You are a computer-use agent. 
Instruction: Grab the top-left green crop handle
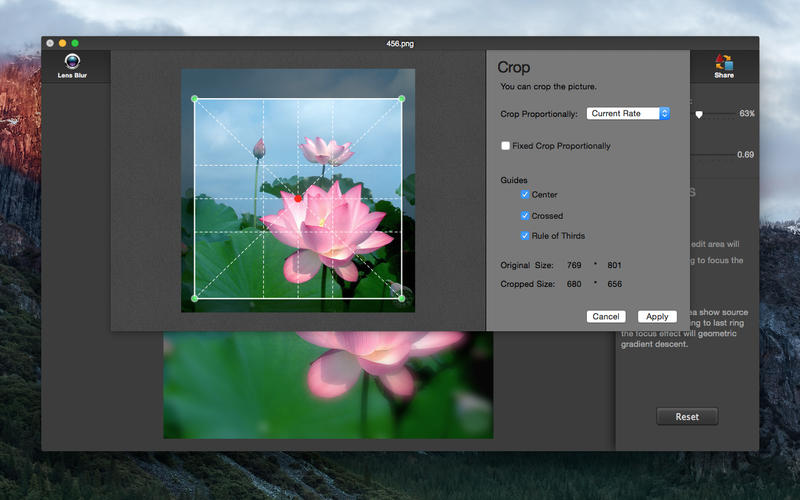click(194, 98)
